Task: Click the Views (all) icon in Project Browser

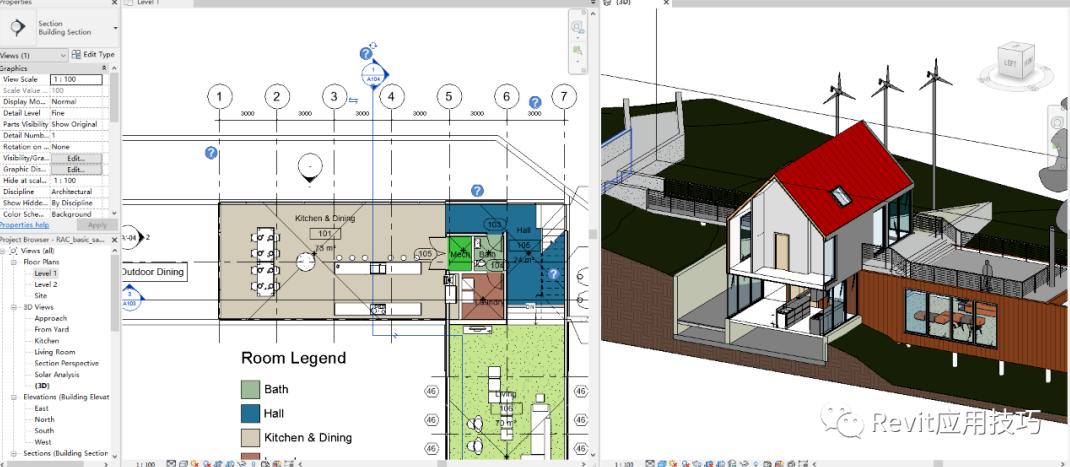Action: [14, 251]
